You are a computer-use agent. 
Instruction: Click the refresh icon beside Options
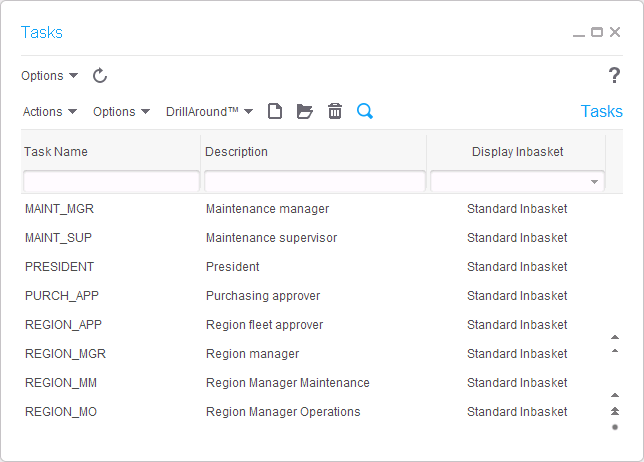click(x=100, y=76)
